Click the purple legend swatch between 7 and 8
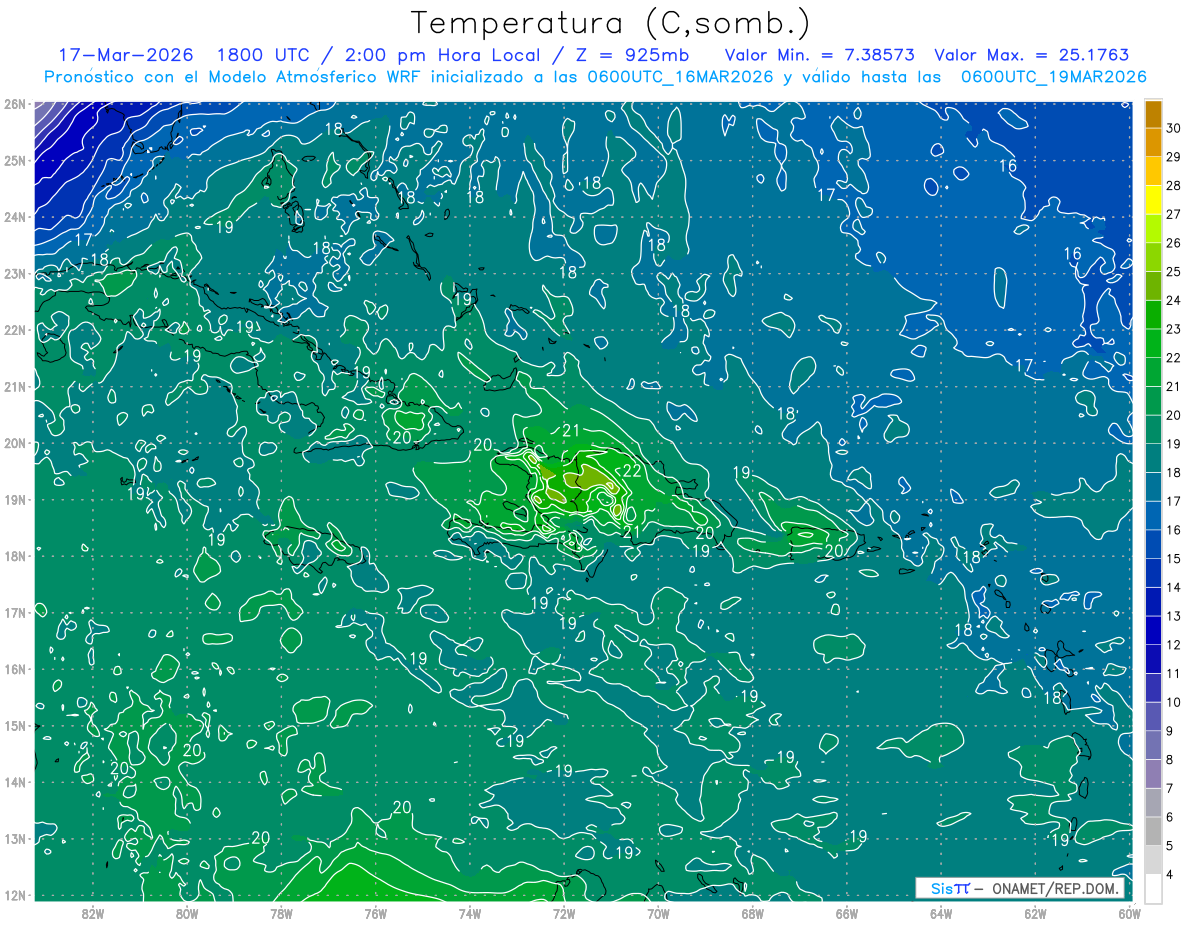The width and height of the screenshot is (1200, 927). [x=1153, y=773]
